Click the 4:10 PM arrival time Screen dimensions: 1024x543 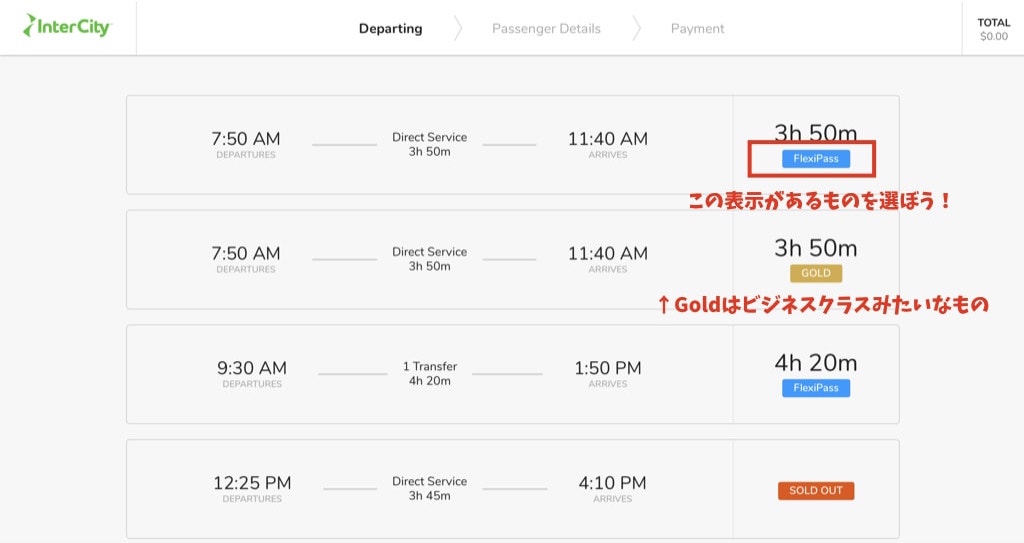point(612,483)
